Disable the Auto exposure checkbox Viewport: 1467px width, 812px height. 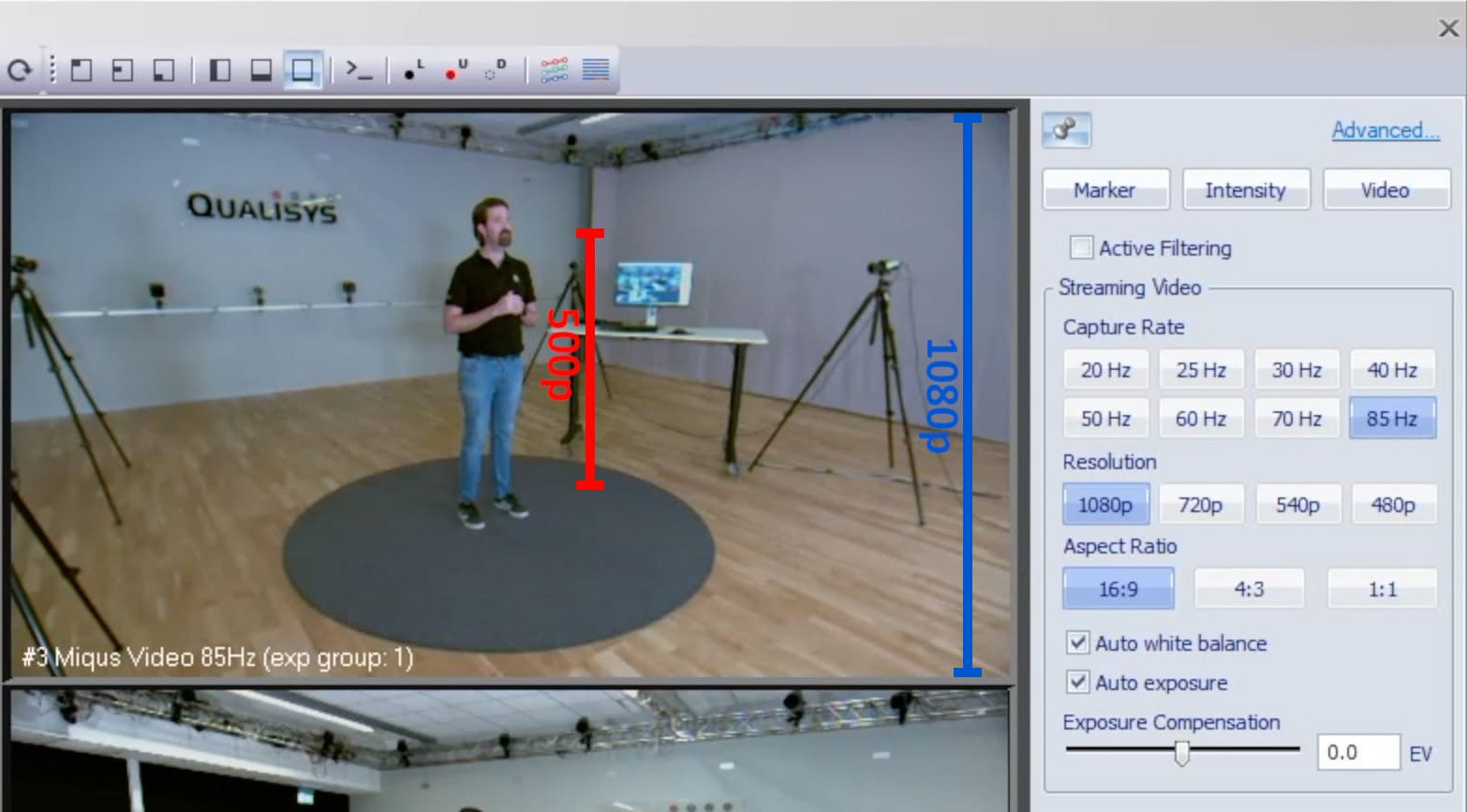coord(1078,683)
